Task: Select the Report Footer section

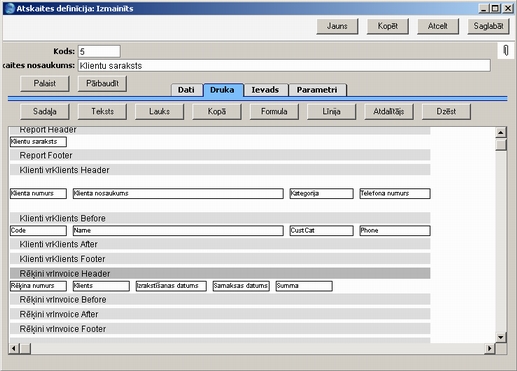Action: click(220, 155)
